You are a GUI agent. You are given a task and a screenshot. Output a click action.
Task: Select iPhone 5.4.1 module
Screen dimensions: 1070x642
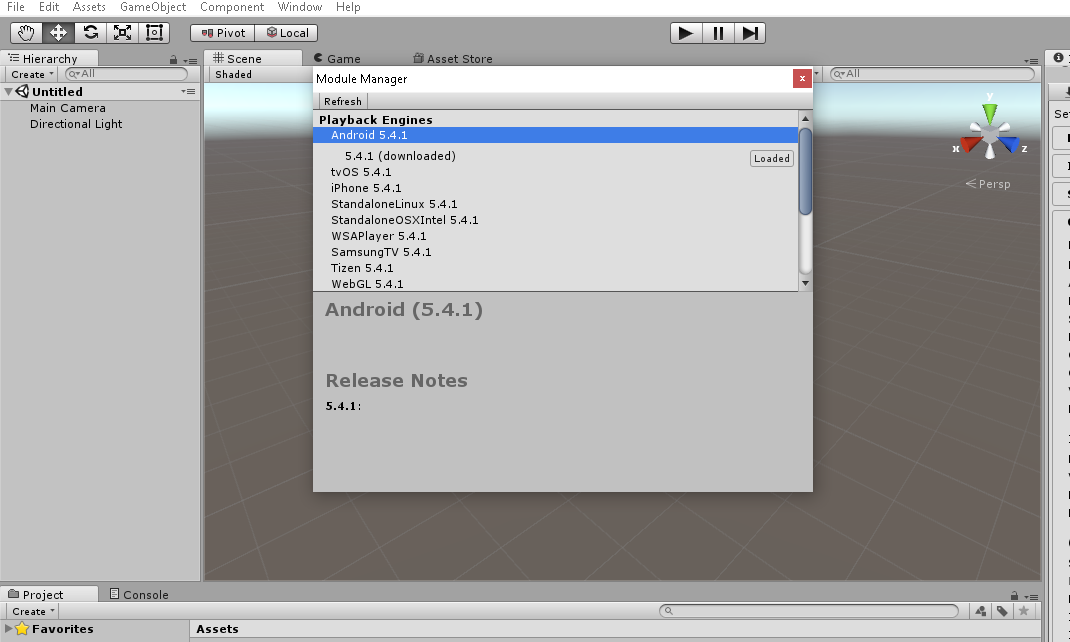tap(366, 188)
